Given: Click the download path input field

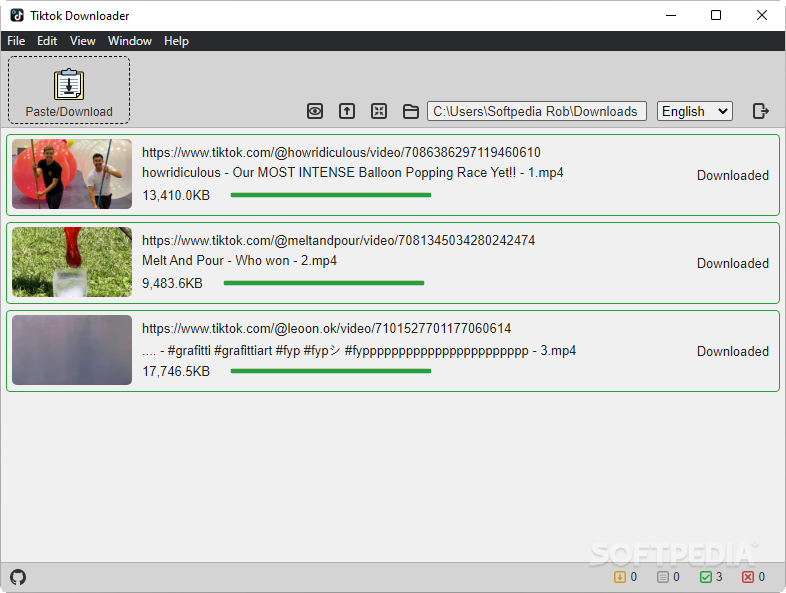Looking at the screenshot, I should (537, 111).
